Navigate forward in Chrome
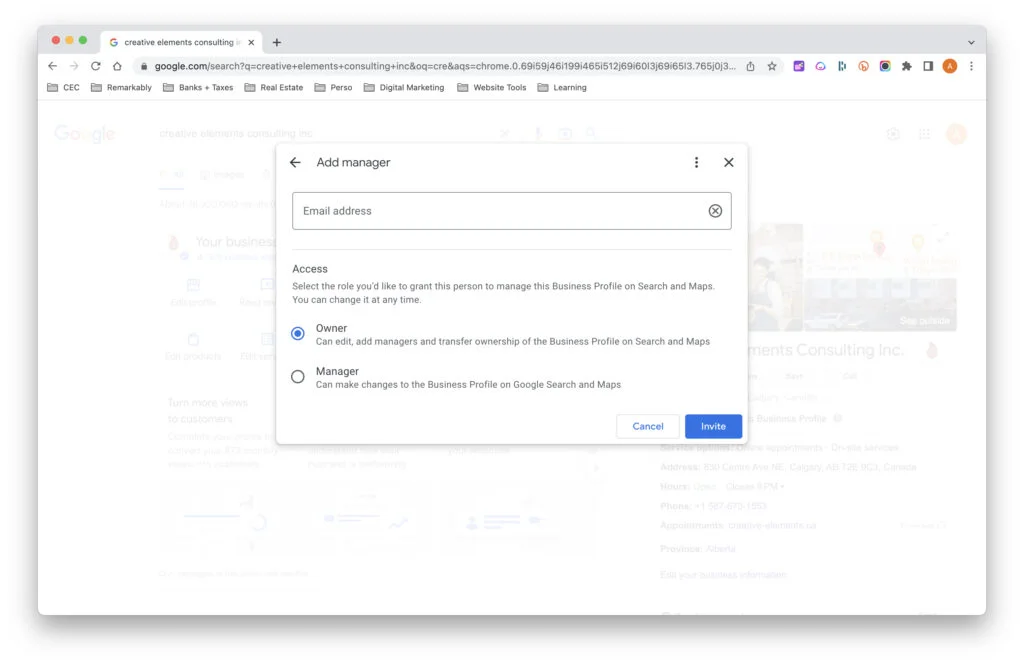 (x=74, y=66)
